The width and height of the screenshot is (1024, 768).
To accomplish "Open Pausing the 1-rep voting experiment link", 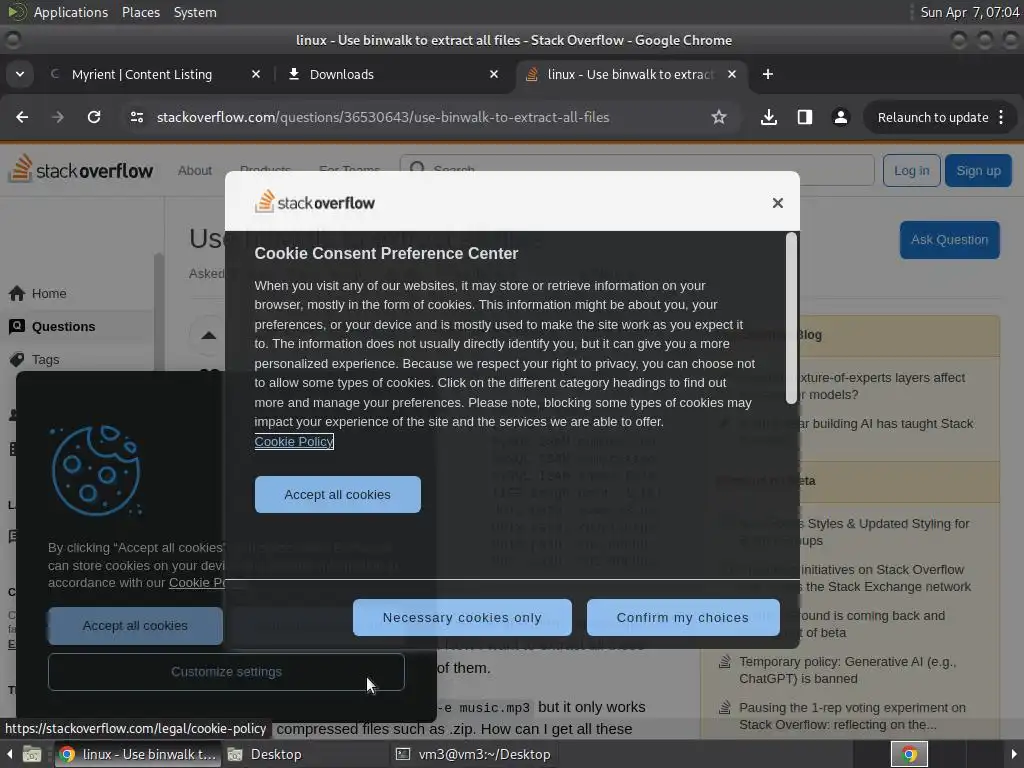I will coord(852,716).
